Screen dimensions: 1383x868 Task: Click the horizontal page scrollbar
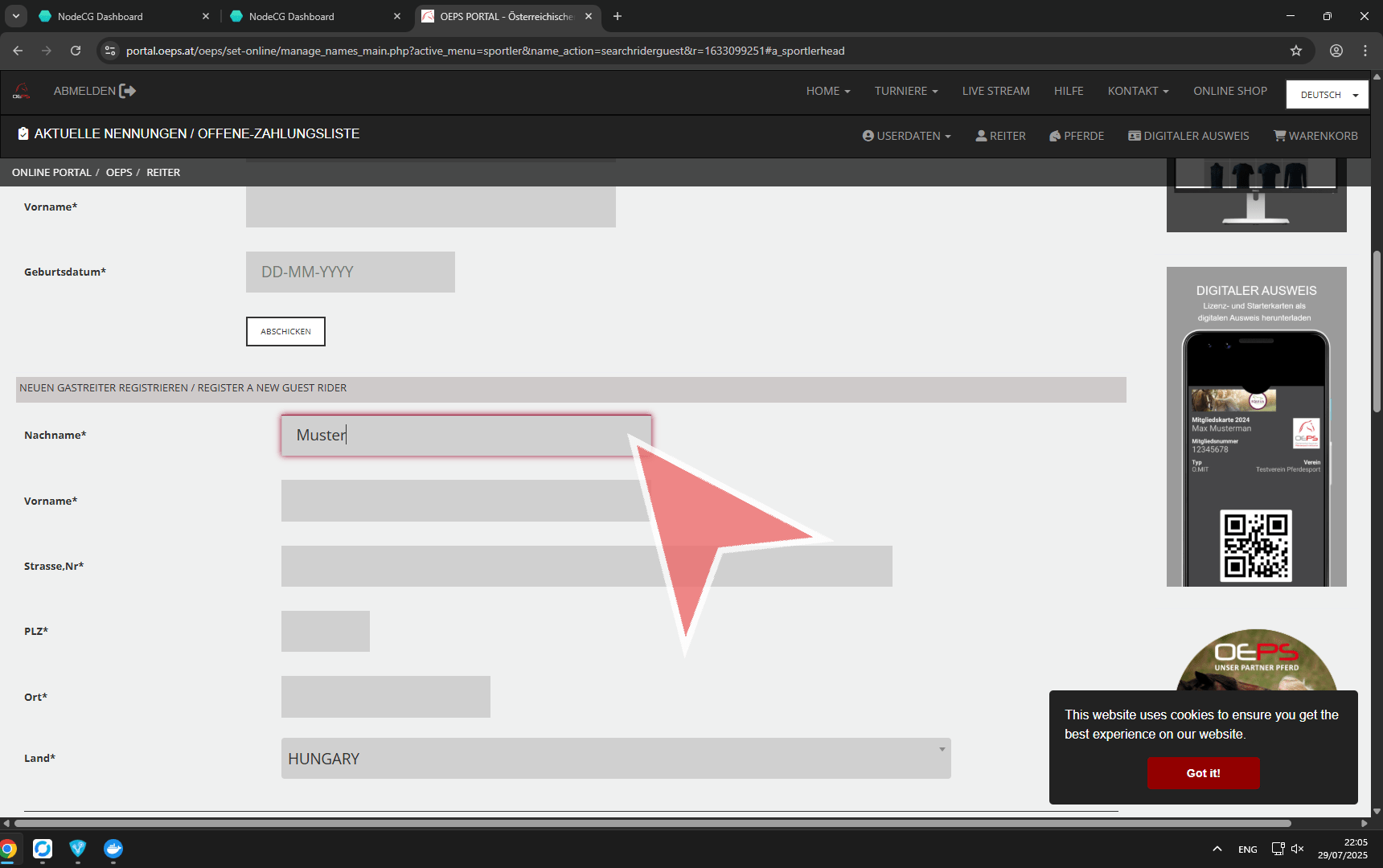pyautogui.click(x=651, y=823)
